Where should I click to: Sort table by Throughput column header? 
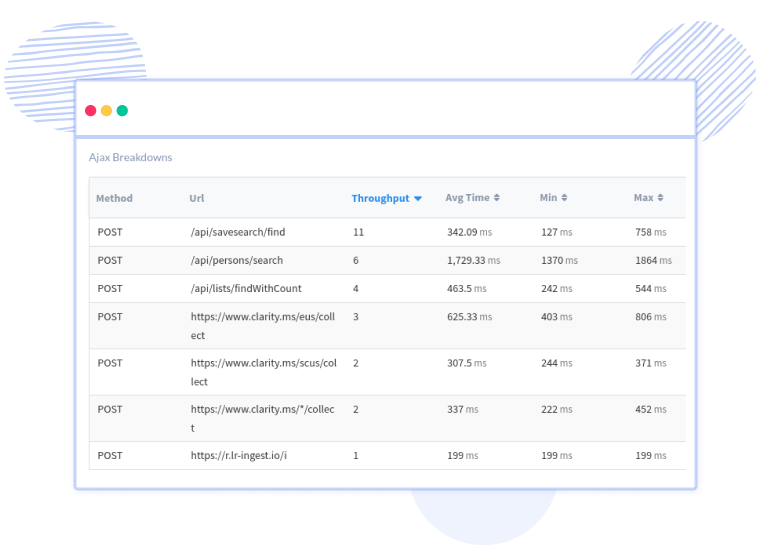[x=380, y=198]
